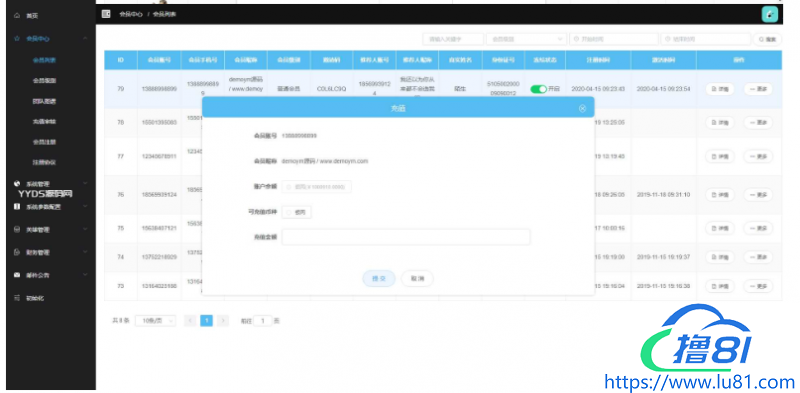Click the envelope icon for mail announcements
Image resolution: width=800 pixels, height=393 pixels.
17,275
